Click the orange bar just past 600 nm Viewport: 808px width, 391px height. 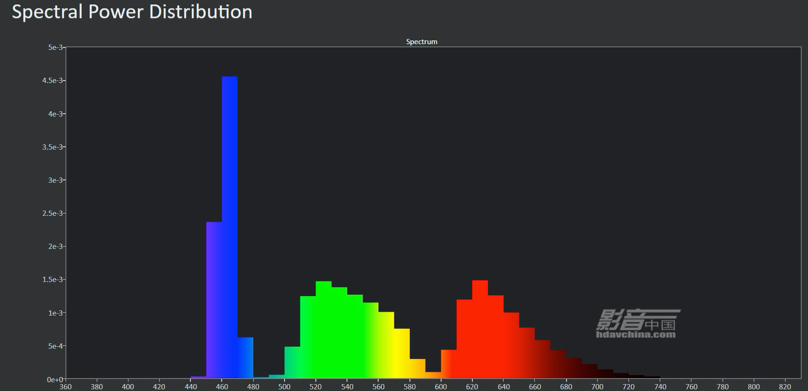click(449, 364)
